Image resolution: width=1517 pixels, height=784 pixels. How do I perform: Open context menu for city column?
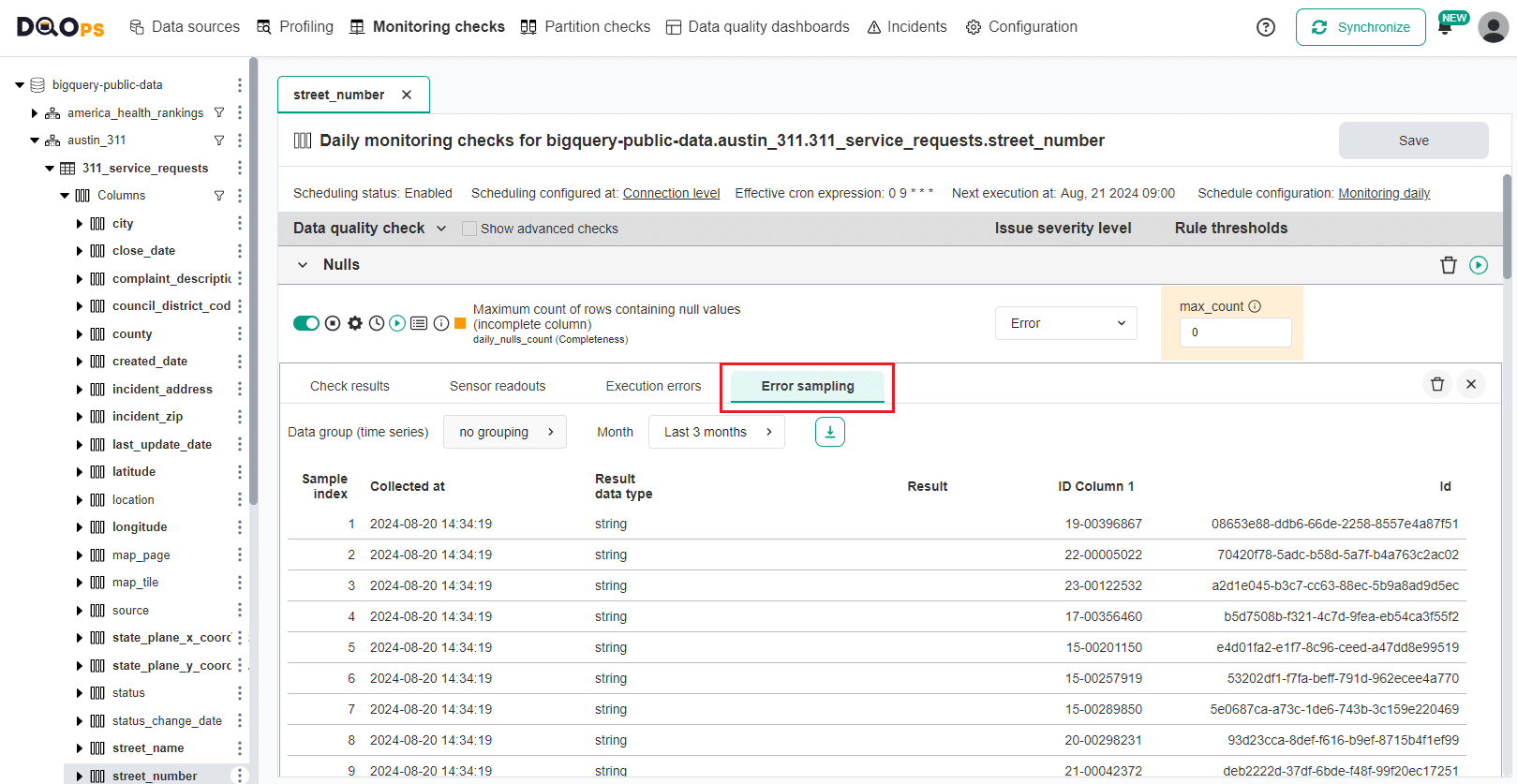pyautogui.click(x=239, y=223)
